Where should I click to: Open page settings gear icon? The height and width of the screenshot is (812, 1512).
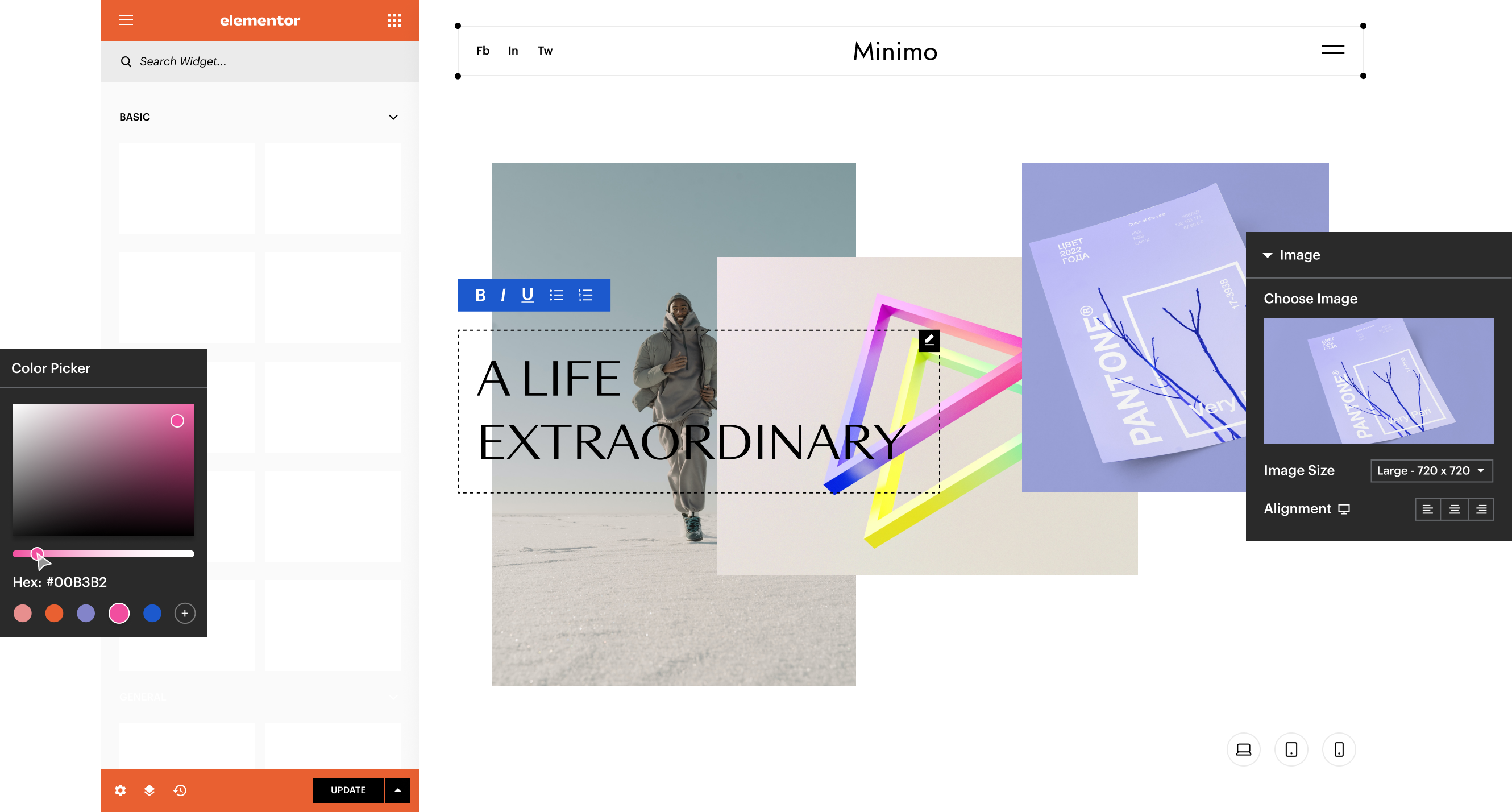pos(121,790)
